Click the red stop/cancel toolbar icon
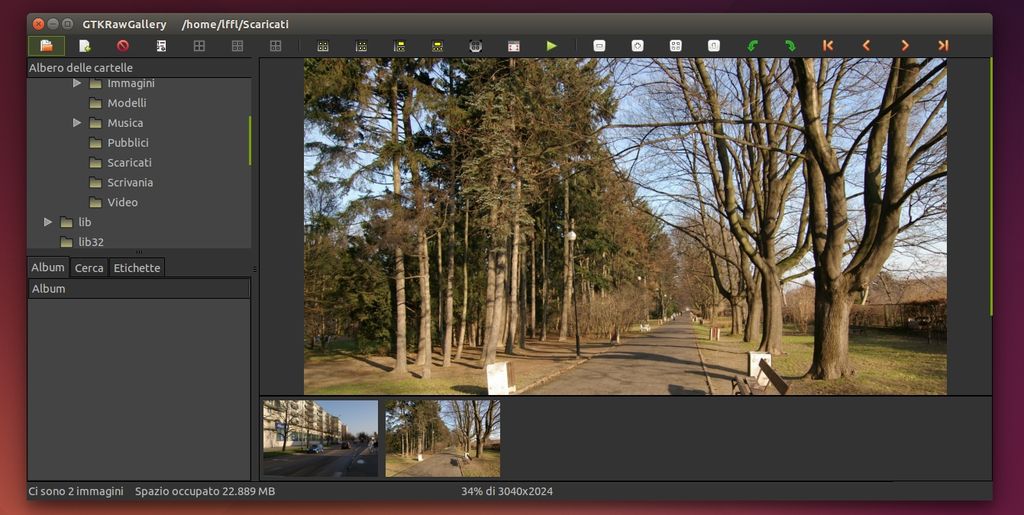Screen dimensions: 1024x515 click(x=123, y=46)
